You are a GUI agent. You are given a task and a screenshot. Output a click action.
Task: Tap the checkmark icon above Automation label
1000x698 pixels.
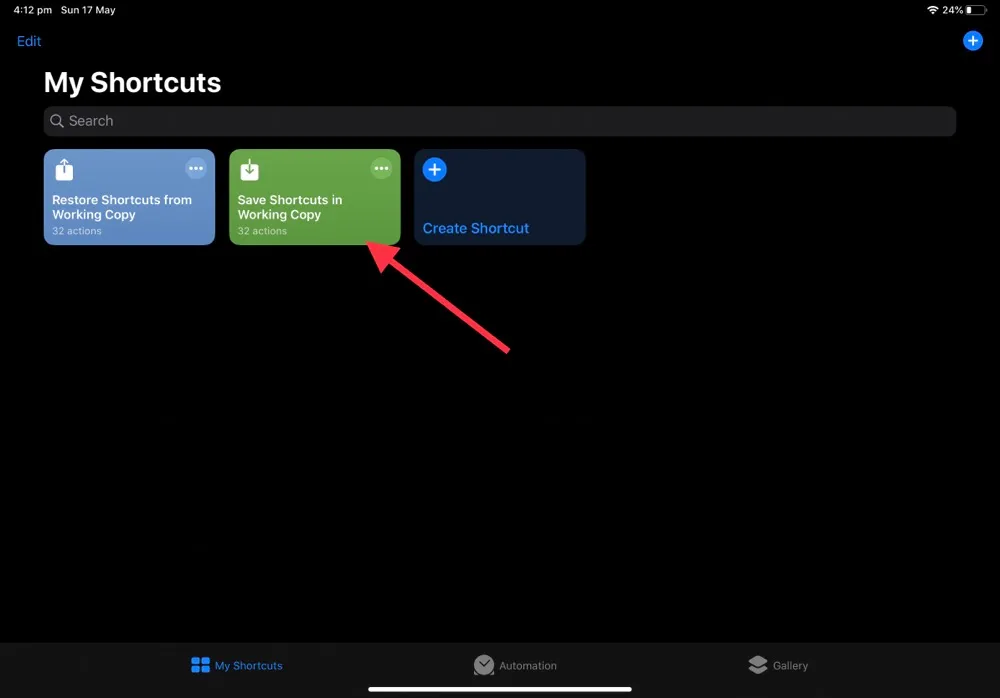click(484, 664)
